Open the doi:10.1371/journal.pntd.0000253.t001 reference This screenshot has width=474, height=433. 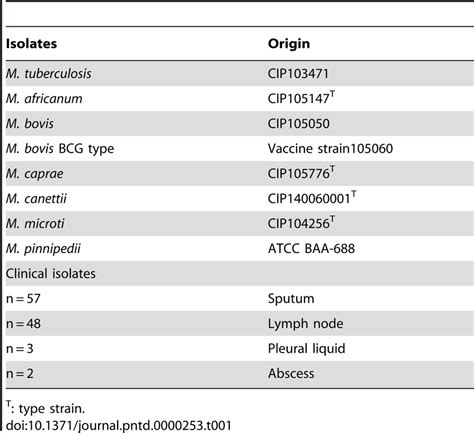pyautogui.click(x=119, y=426)
